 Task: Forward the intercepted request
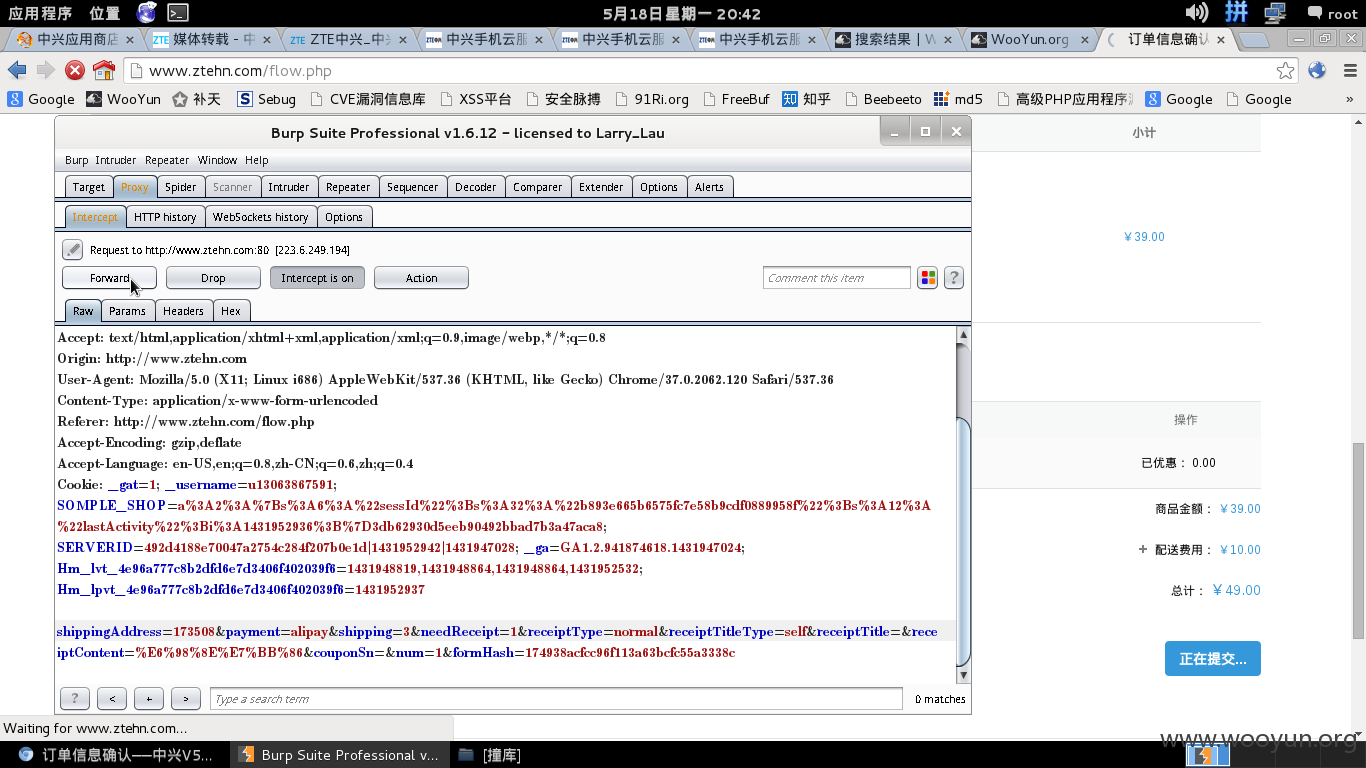tap(109, 278)
